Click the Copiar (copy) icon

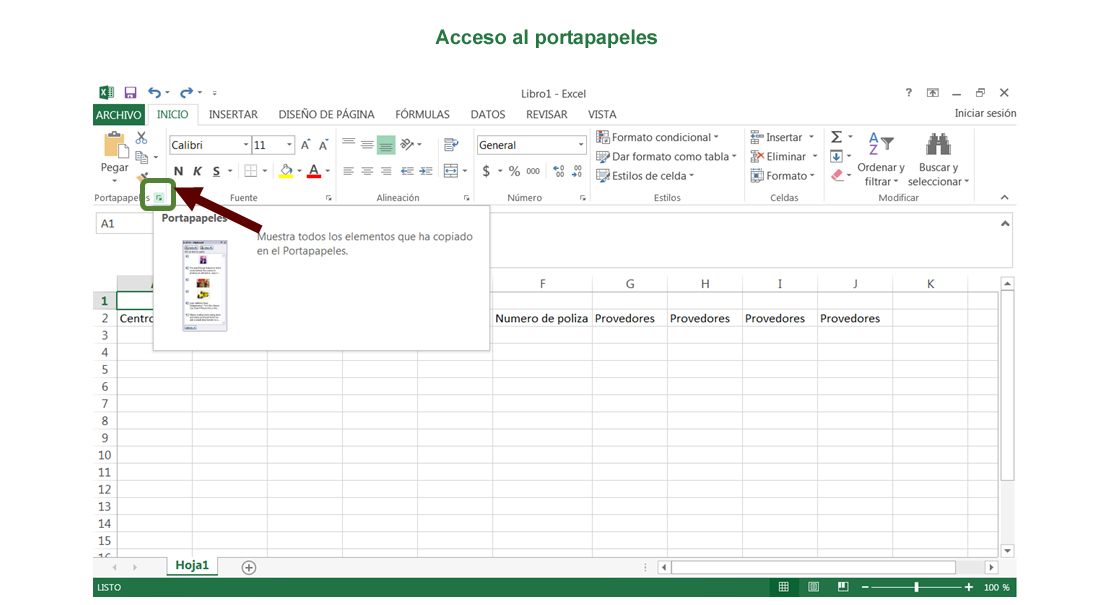pos(141,157)
